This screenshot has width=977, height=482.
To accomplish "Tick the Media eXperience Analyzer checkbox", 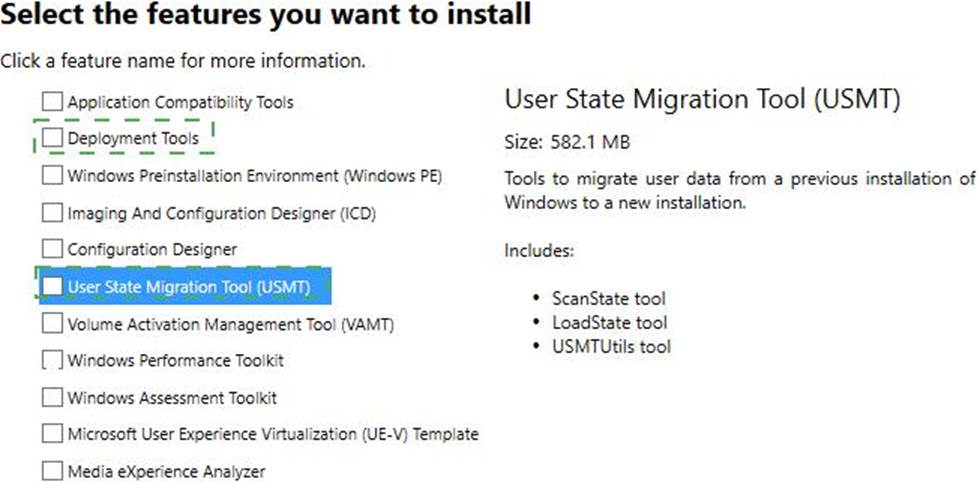I will click(52, 471).
